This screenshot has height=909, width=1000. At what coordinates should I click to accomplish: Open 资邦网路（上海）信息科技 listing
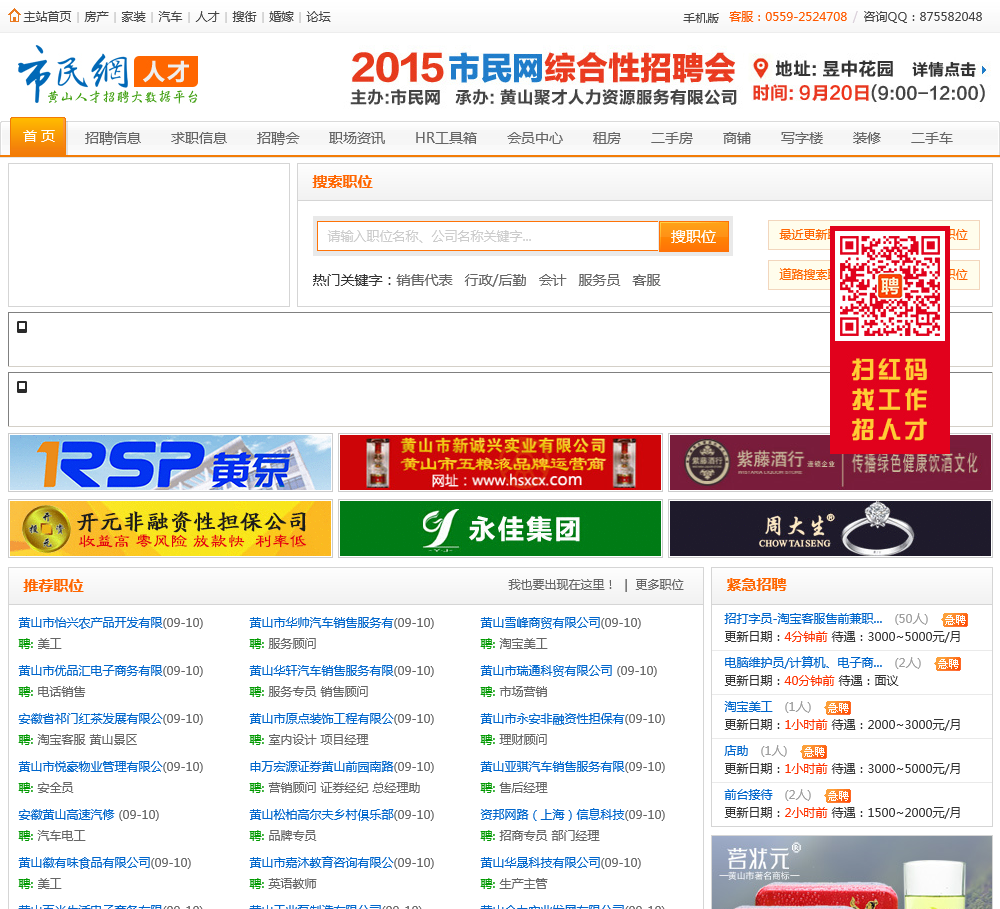(552, 815)
